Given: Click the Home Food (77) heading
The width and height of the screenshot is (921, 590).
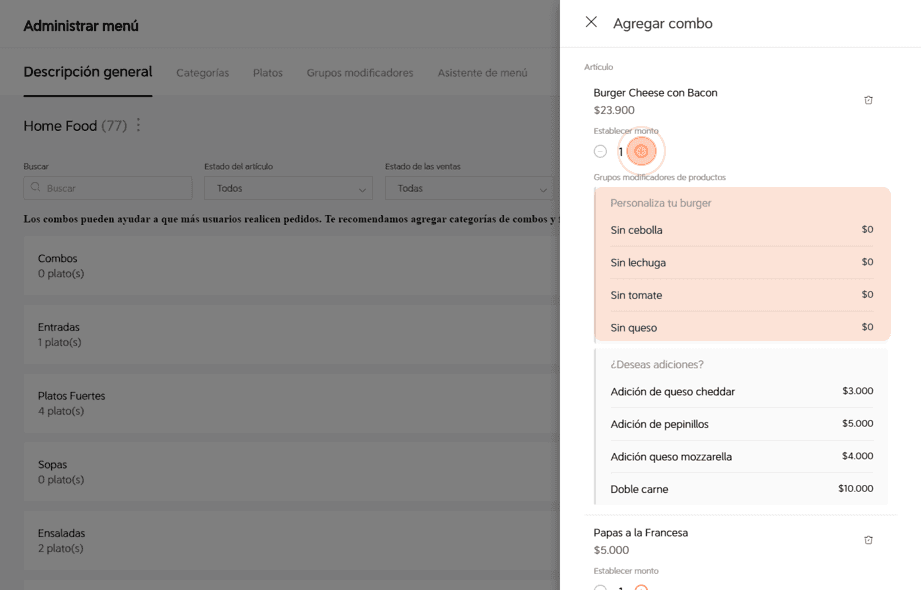Looking at the screenshot, I should 75,126.
